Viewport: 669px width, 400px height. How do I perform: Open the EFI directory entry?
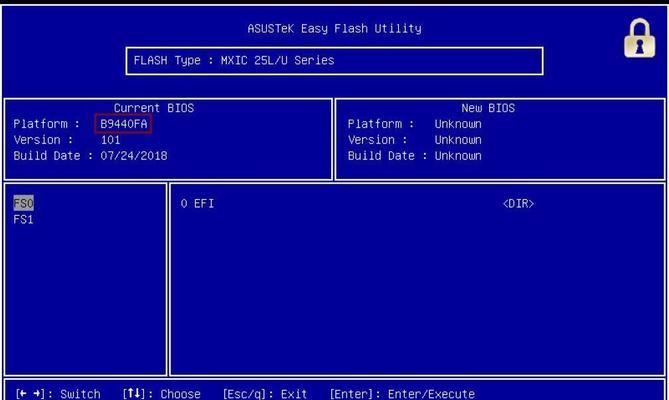coord(197,204)
